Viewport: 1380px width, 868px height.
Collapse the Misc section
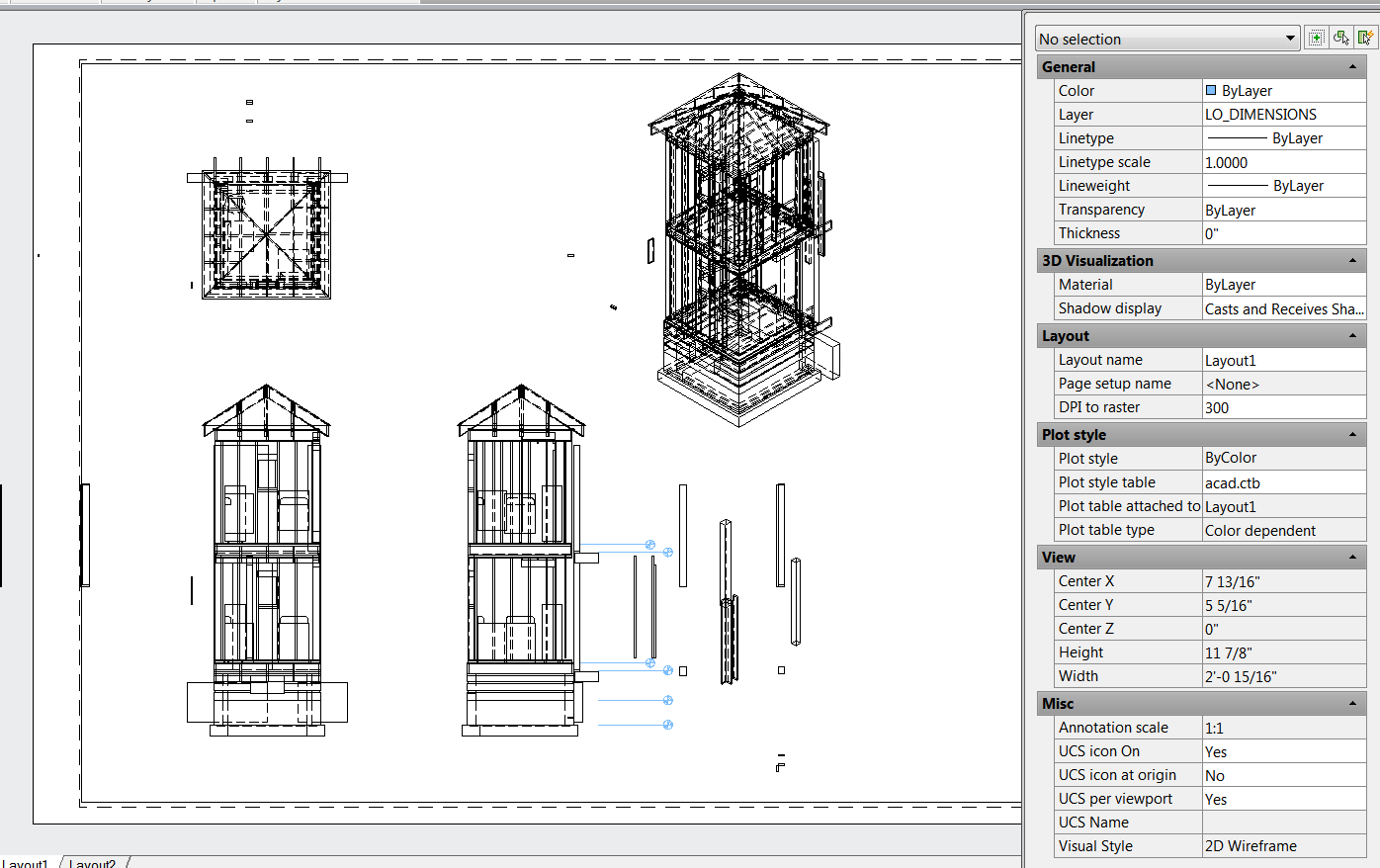tap(1352, 703)
